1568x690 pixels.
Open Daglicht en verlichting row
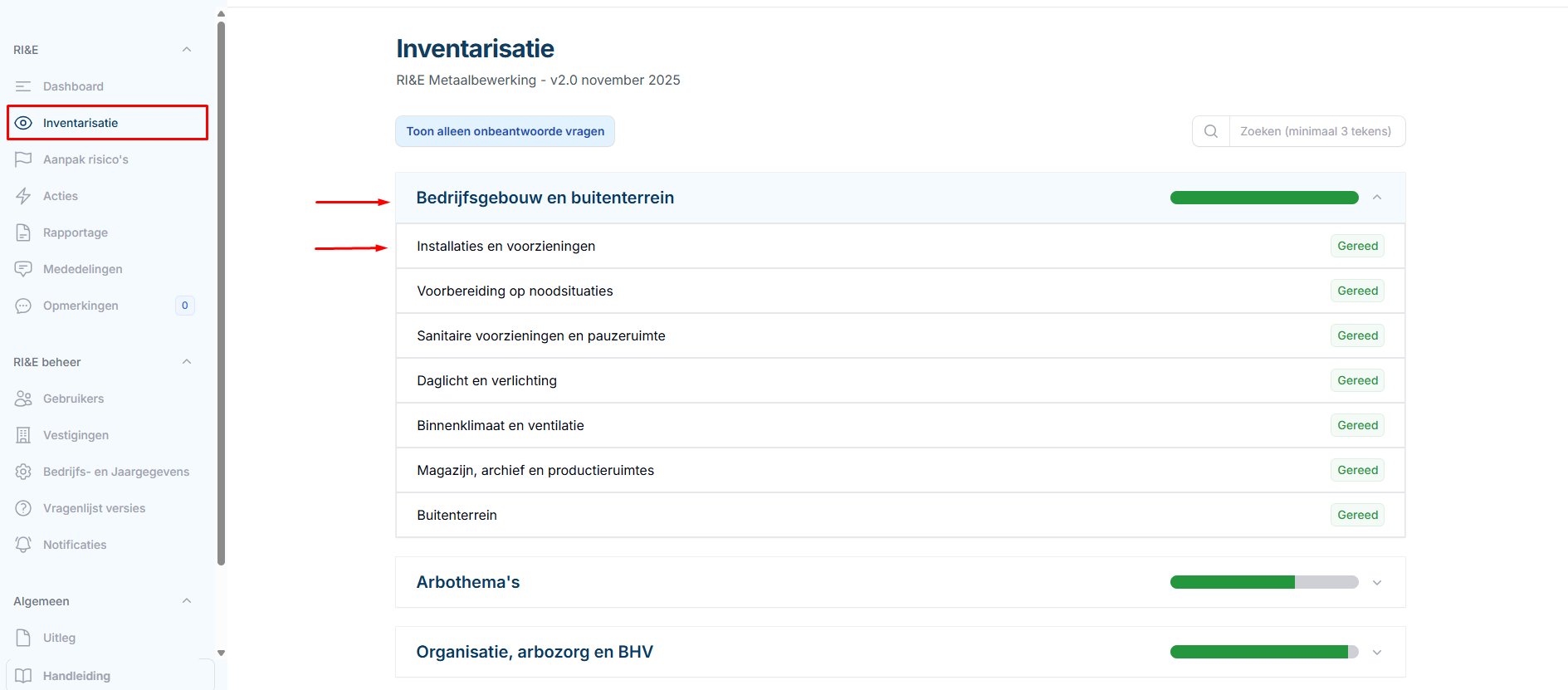901,380
